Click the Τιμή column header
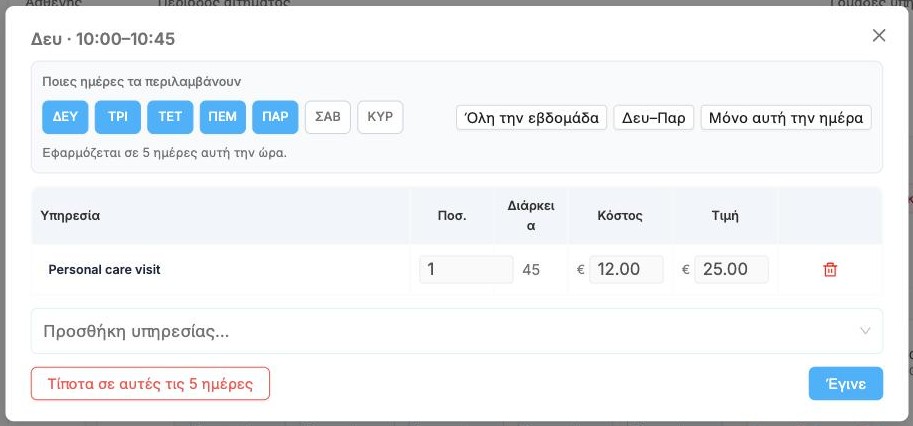Viewport: 913px width, 426px height. pos(725,216)
